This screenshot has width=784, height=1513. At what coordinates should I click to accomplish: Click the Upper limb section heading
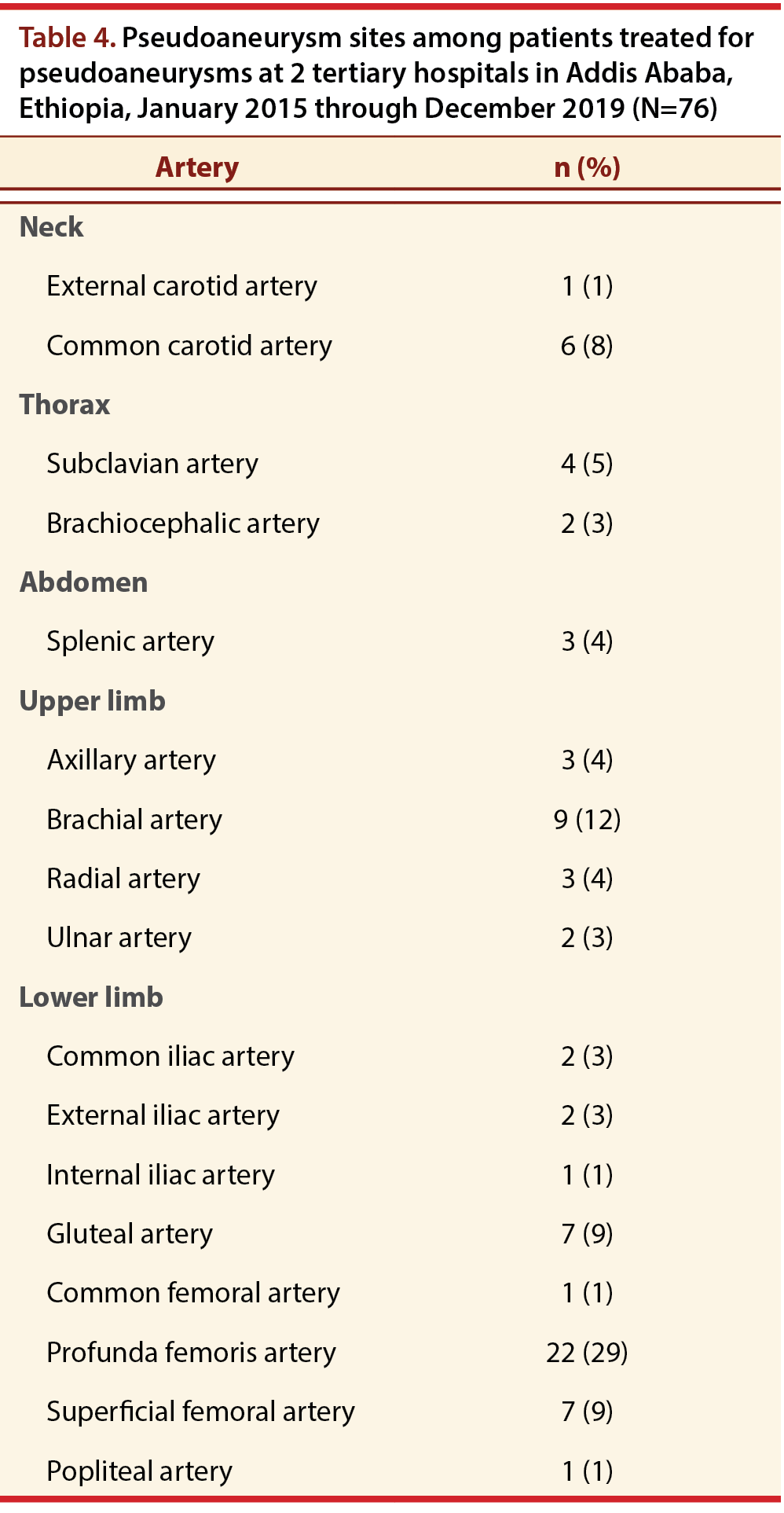[x=92, y=700]
